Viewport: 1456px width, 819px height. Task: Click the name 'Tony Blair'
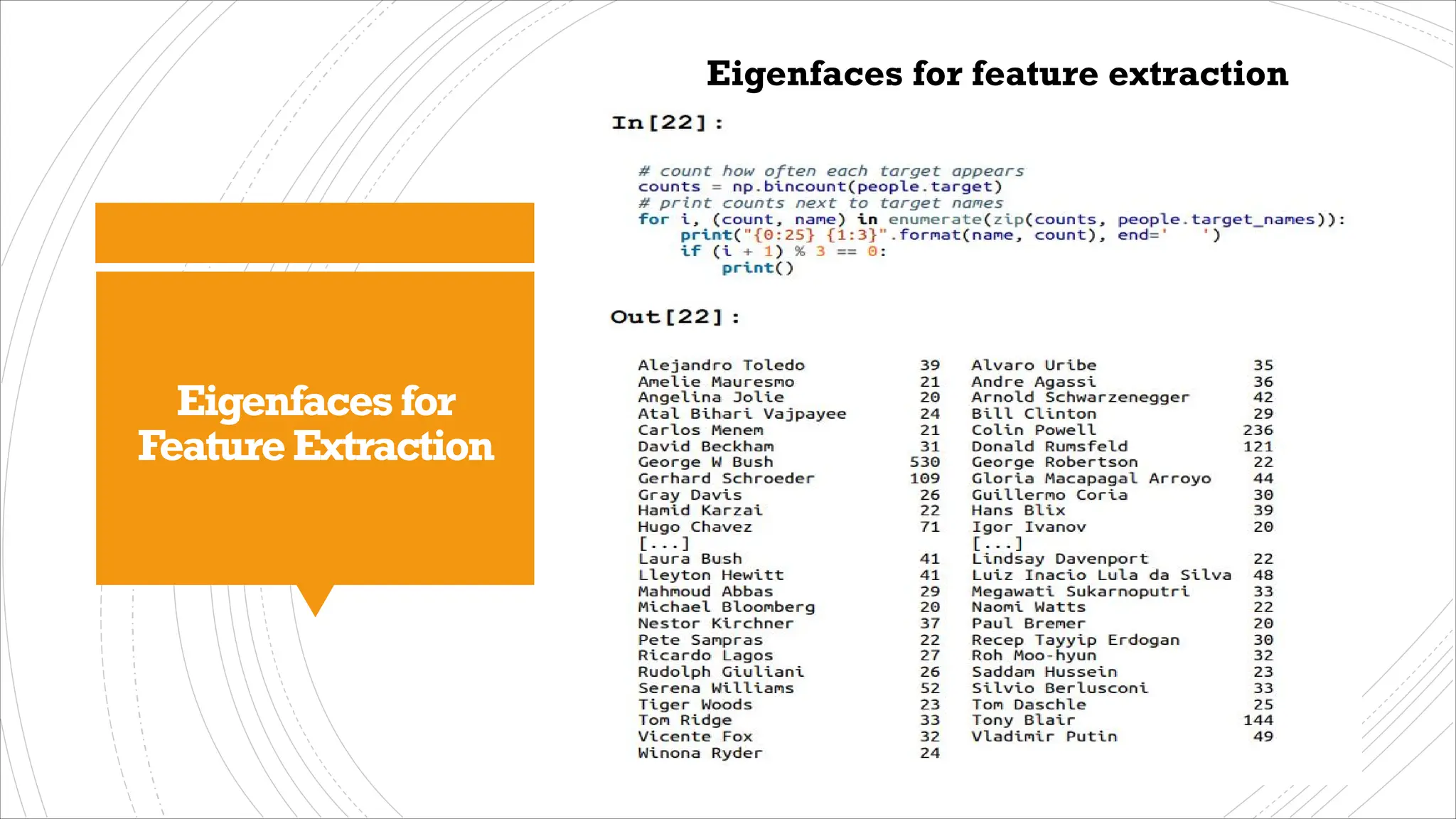pos(1023,720)
